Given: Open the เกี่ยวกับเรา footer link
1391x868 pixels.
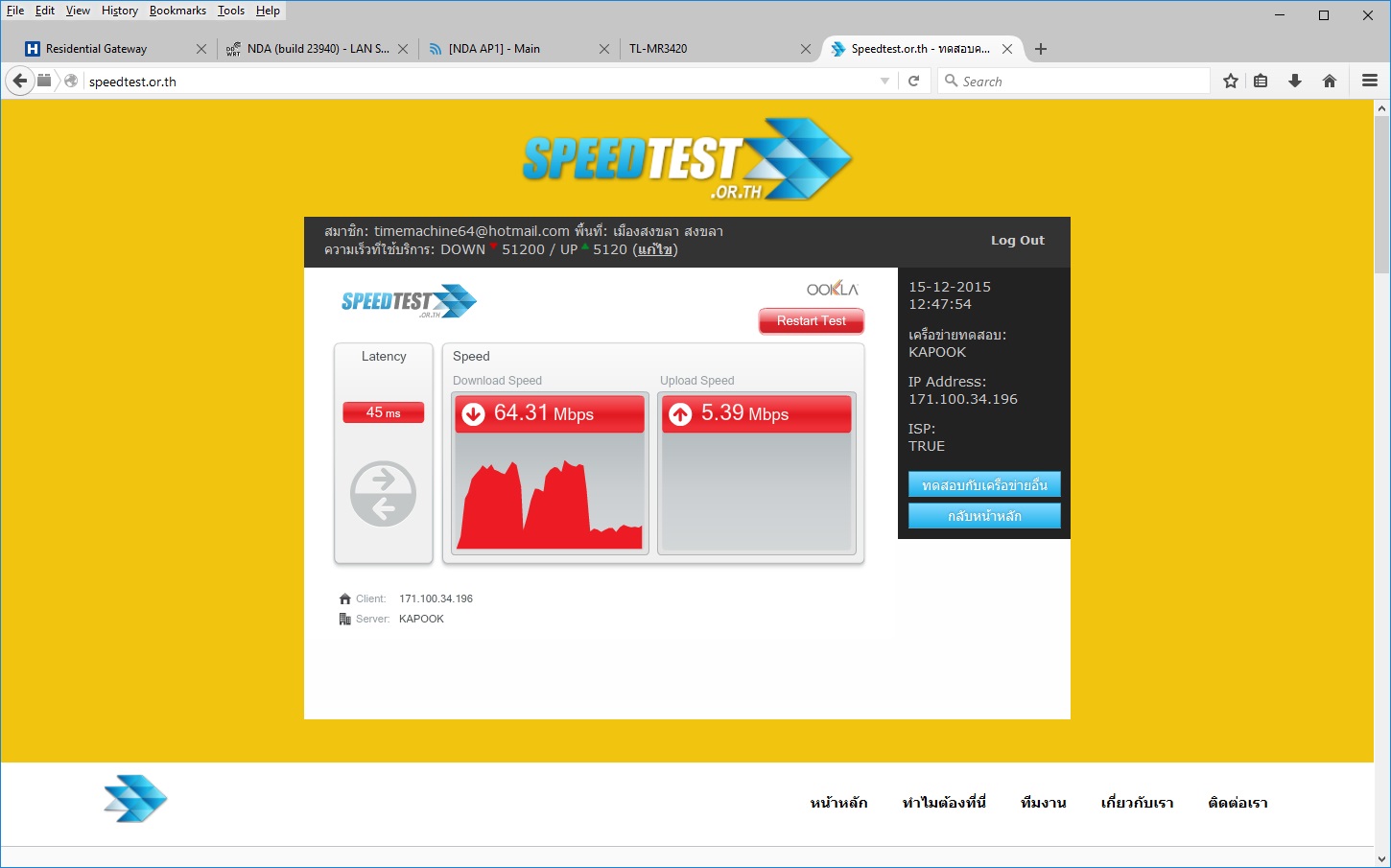Looking at the screenshot, I should click(1137, 803).
